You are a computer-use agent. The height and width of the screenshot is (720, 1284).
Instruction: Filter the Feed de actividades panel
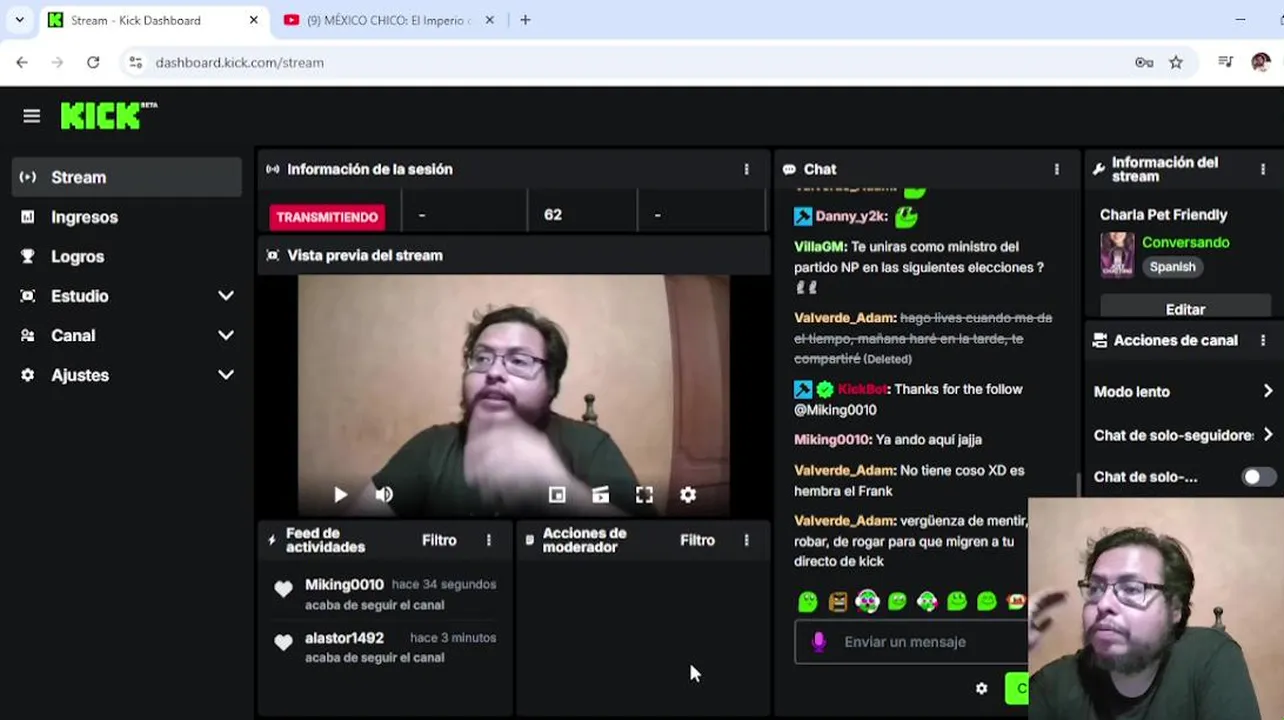pos(439,540)
